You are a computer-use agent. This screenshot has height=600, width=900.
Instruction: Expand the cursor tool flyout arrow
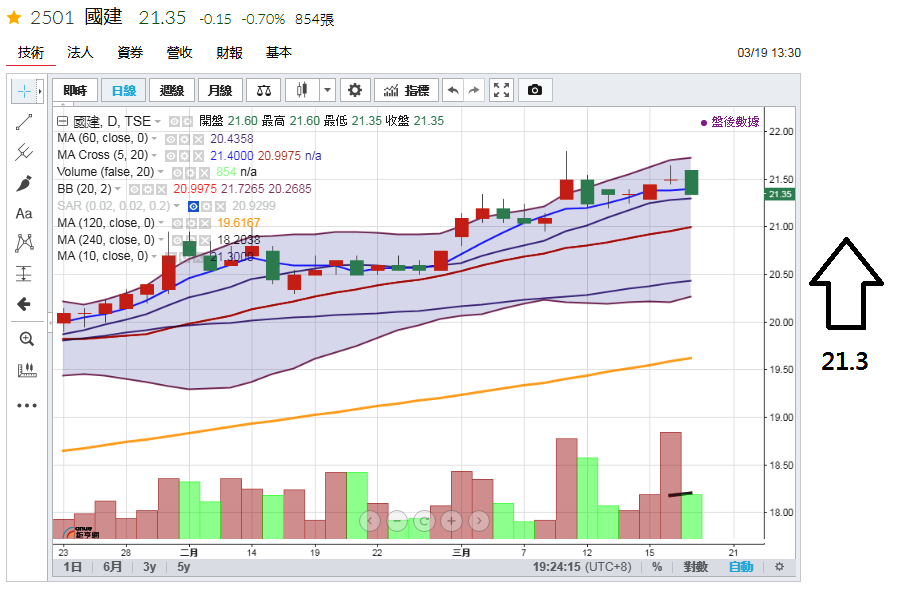(40, 91)
